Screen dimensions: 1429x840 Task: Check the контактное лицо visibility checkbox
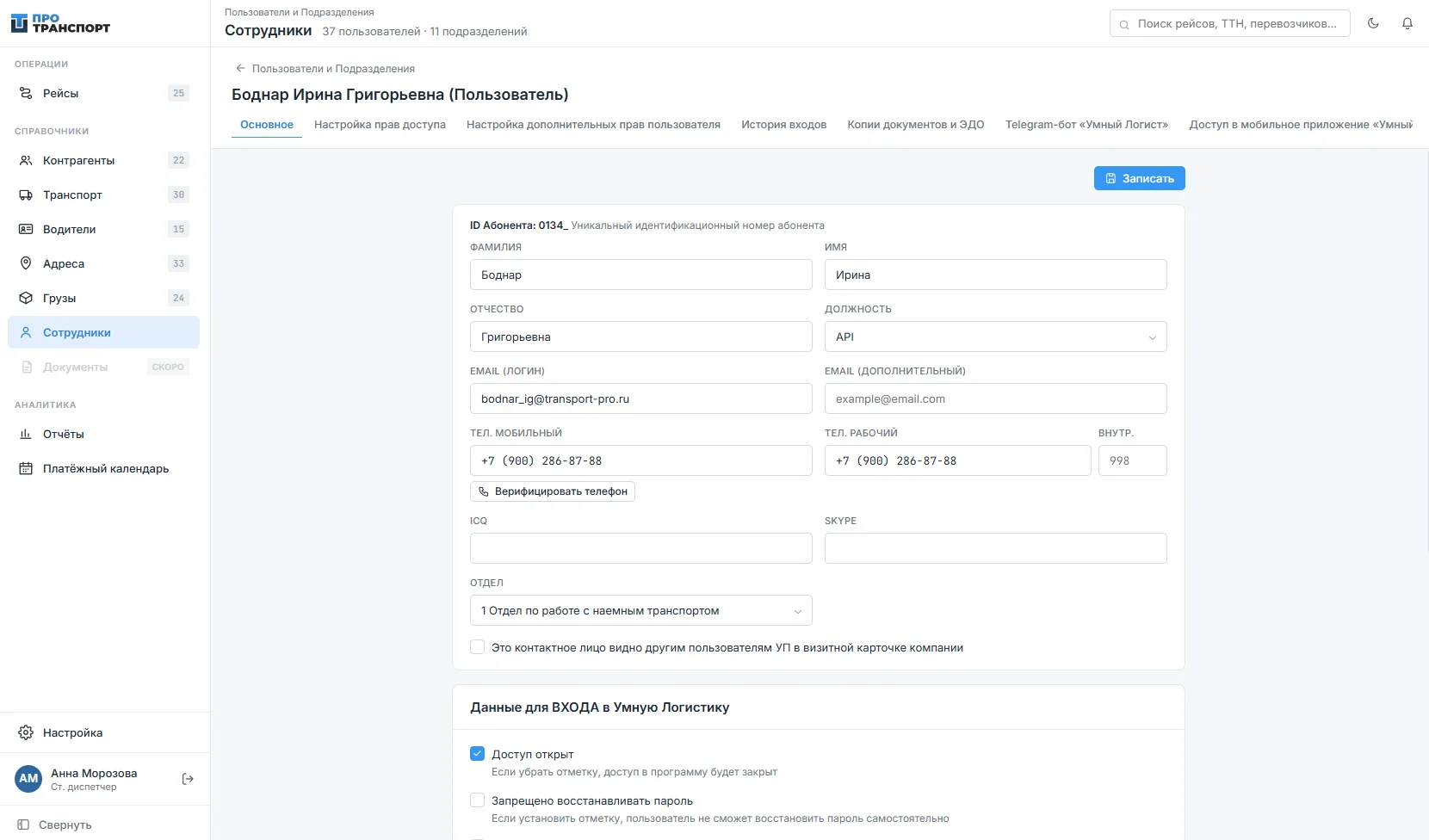pos(477,647)
